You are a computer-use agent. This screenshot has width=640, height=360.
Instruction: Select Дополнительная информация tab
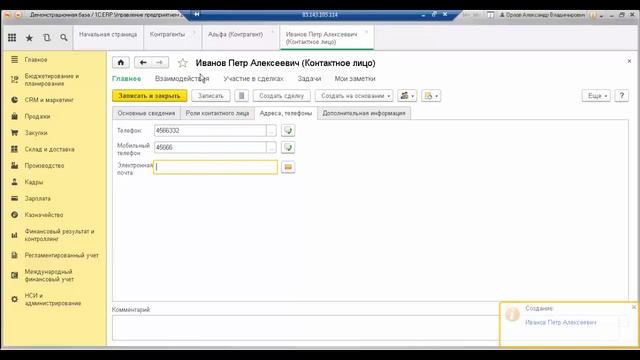[364, 113]
